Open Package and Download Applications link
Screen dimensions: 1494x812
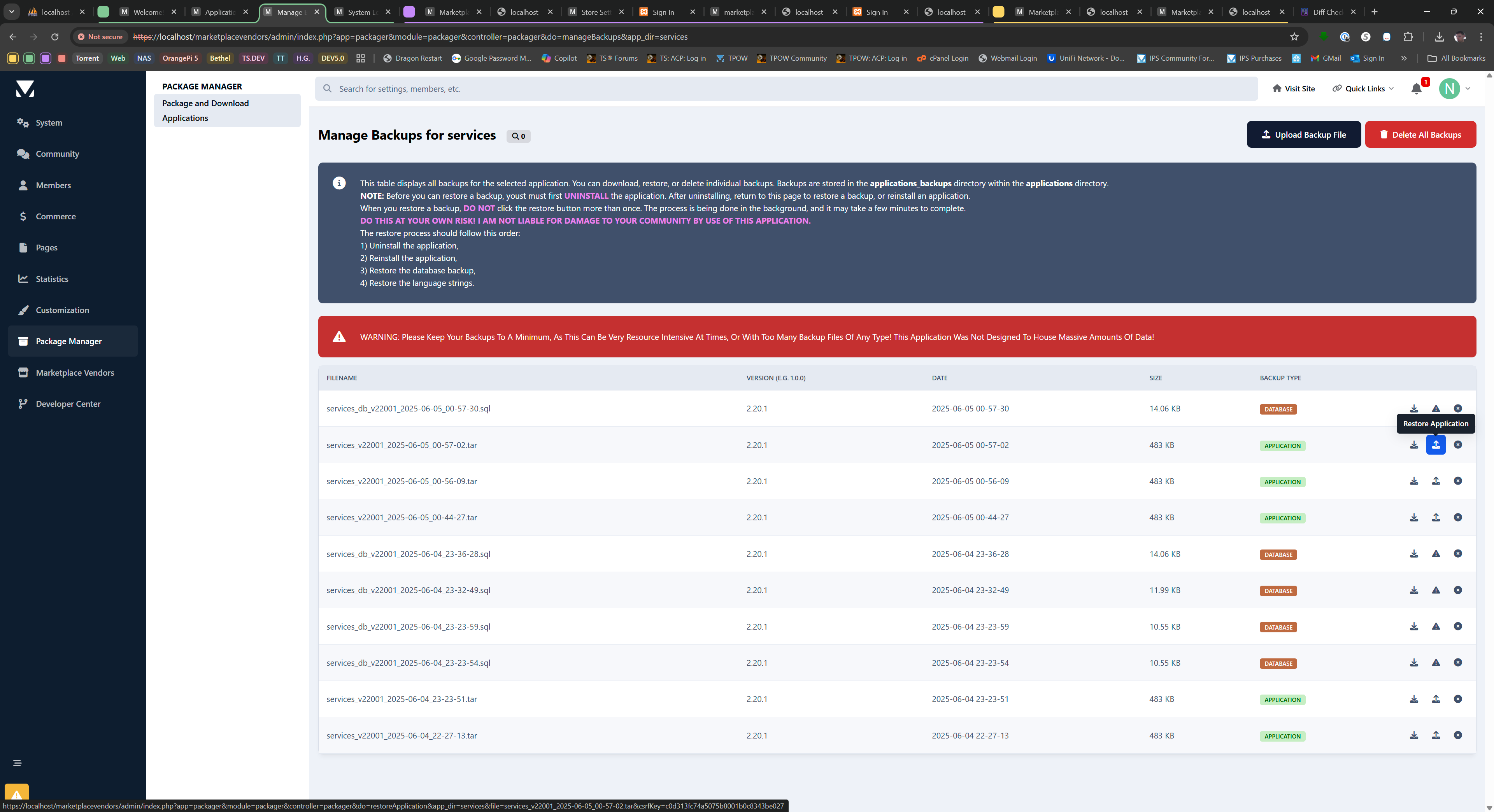click(227, 110)
